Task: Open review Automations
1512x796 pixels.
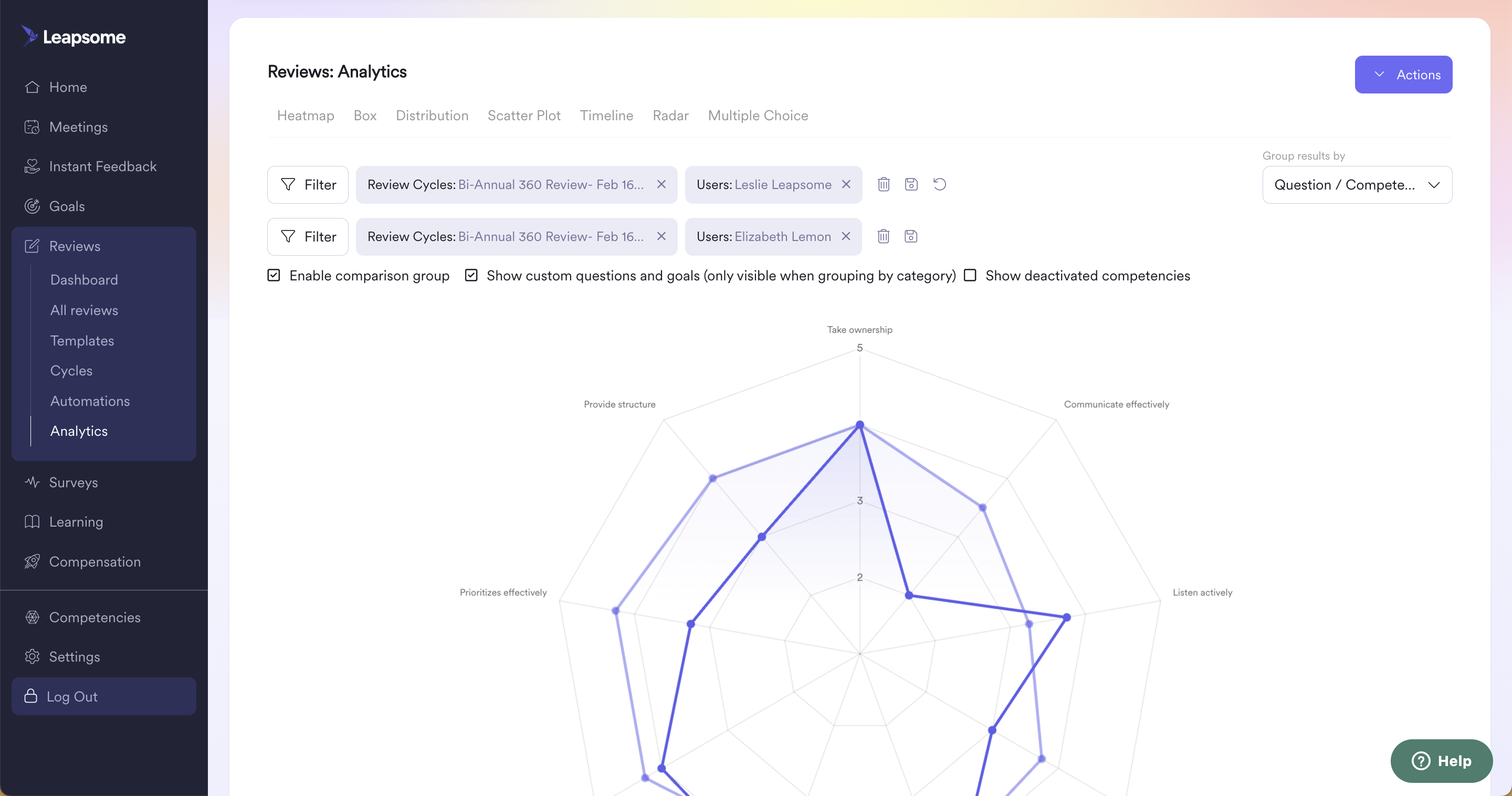Action: click(90, 401)
